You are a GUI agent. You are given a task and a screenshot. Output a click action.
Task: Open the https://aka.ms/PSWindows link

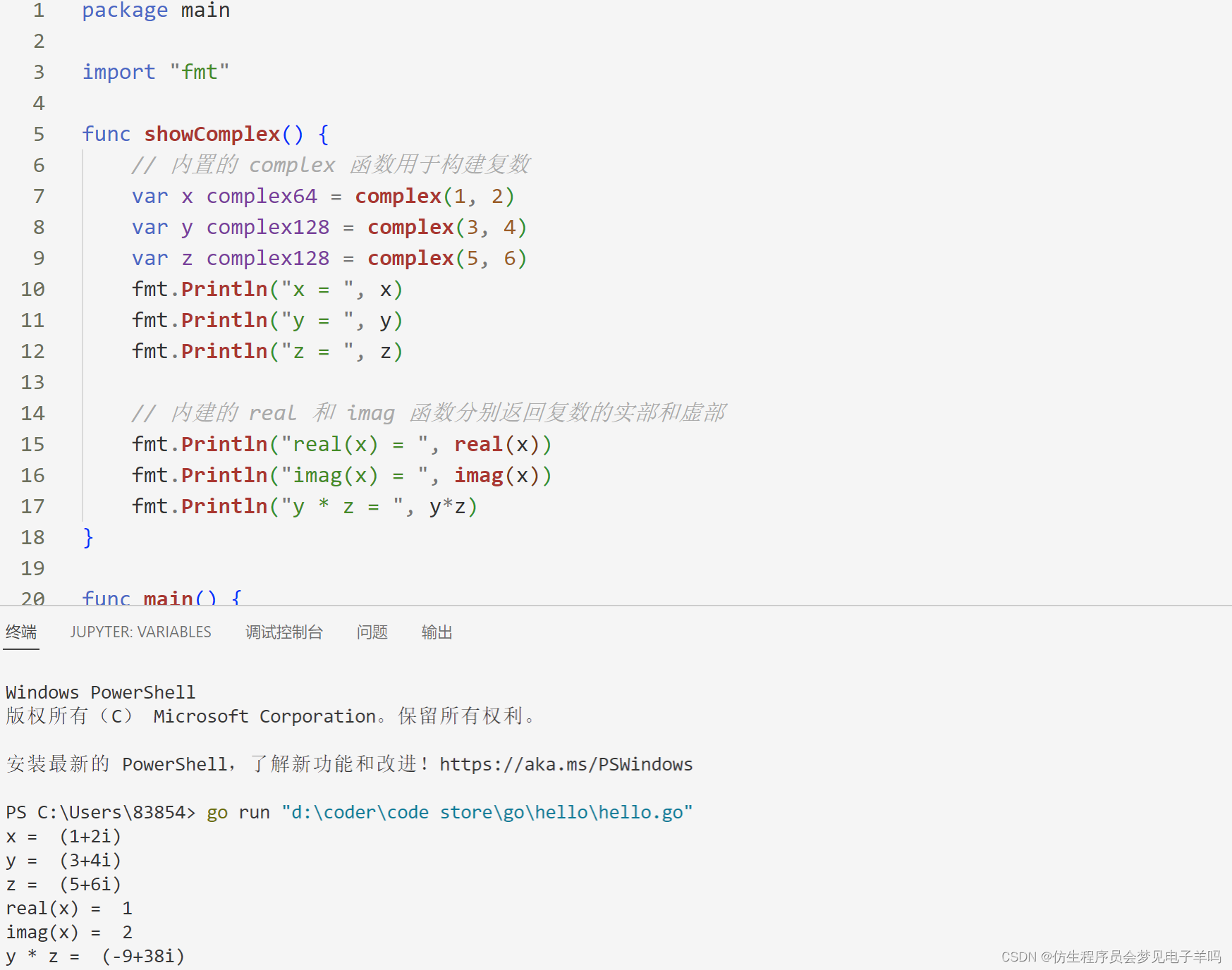point(566,764)
